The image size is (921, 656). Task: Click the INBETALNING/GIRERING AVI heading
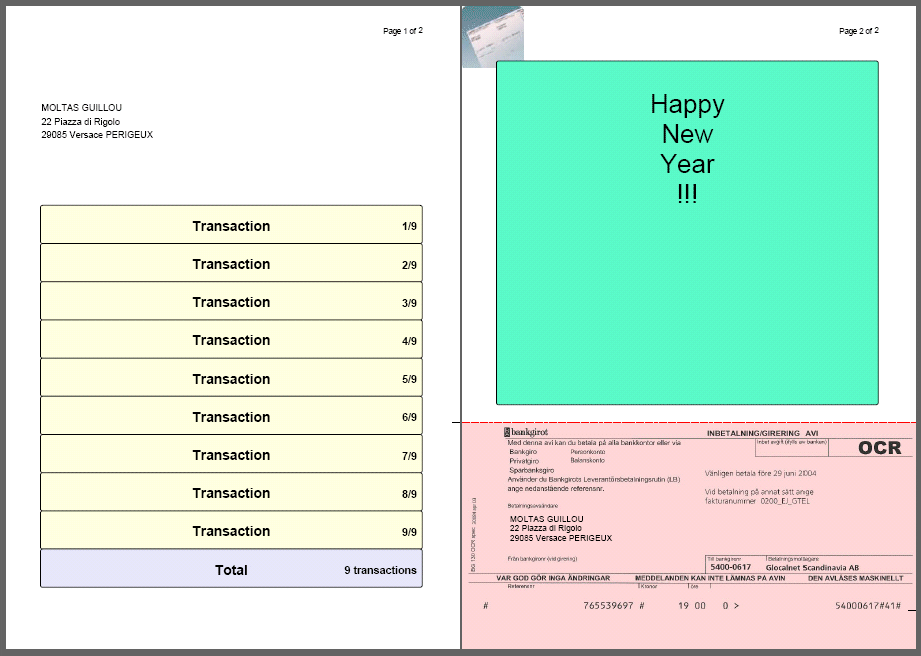tap(762, 433)
